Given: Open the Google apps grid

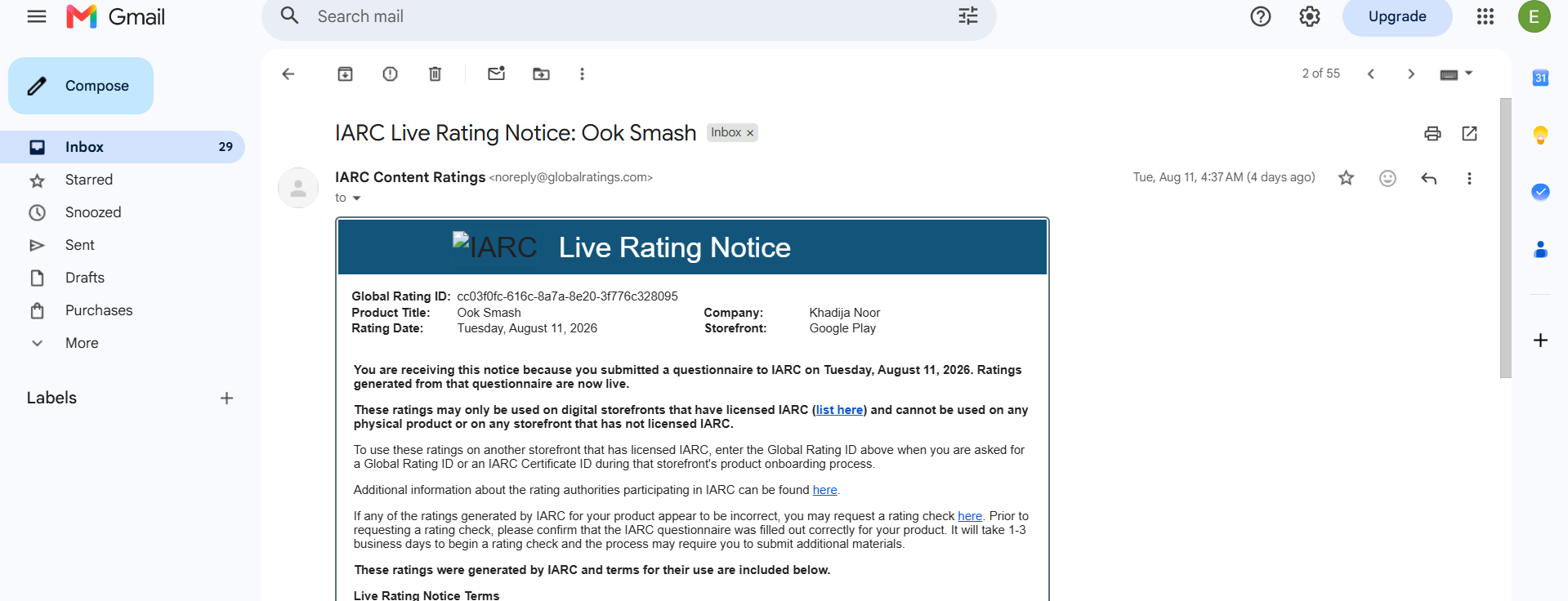Looking at the screenshot, I should pos(1485,16).
